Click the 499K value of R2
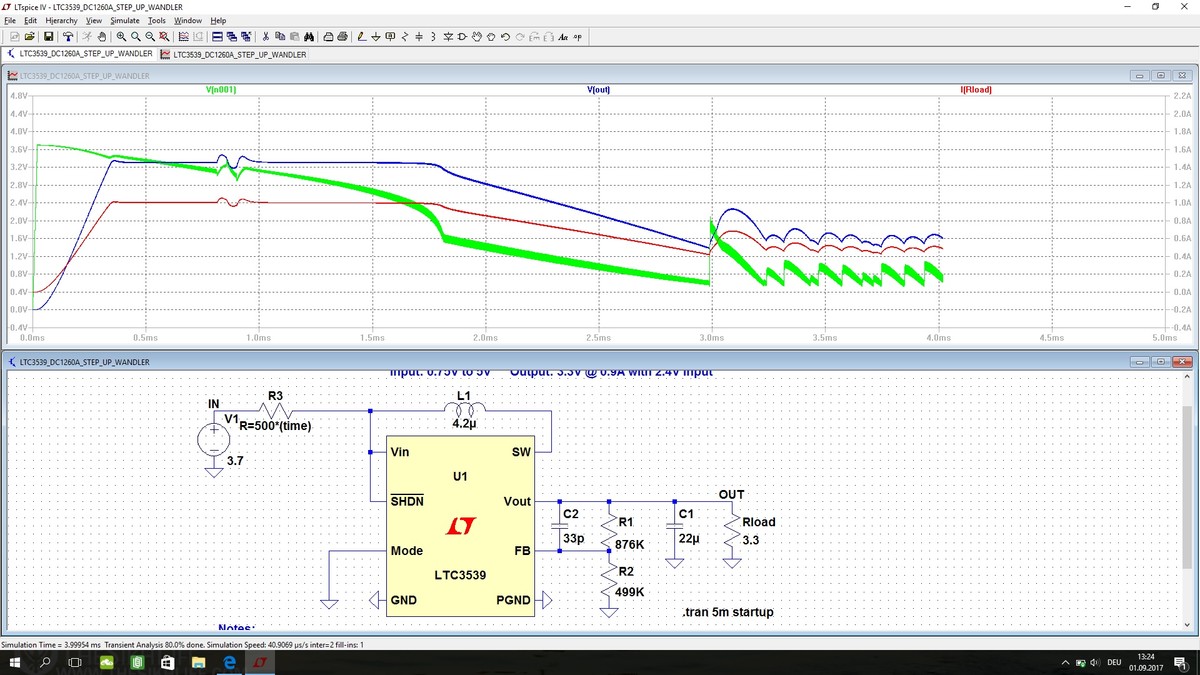This screenshot has width=1200, height=675. coord(632,592)
